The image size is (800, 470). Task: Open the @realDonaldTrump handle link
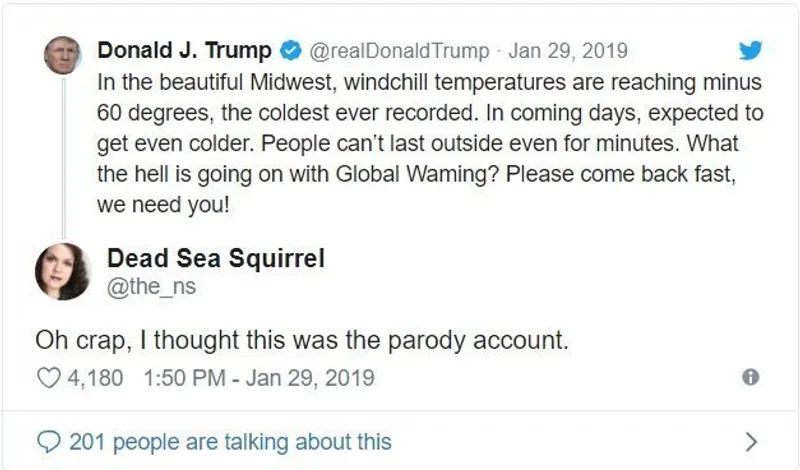398,51
